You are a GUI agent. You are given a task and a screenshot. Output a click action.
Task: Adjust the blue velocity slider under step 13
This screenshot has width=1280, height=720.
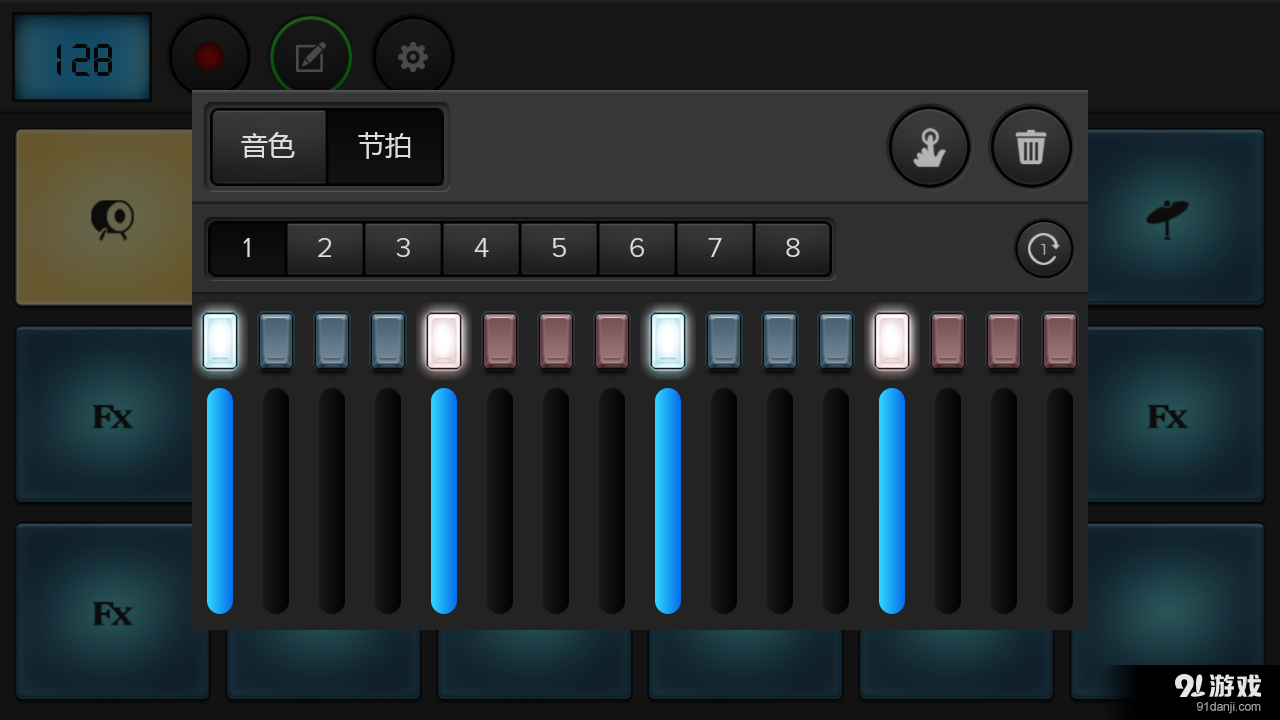point(892,501)
